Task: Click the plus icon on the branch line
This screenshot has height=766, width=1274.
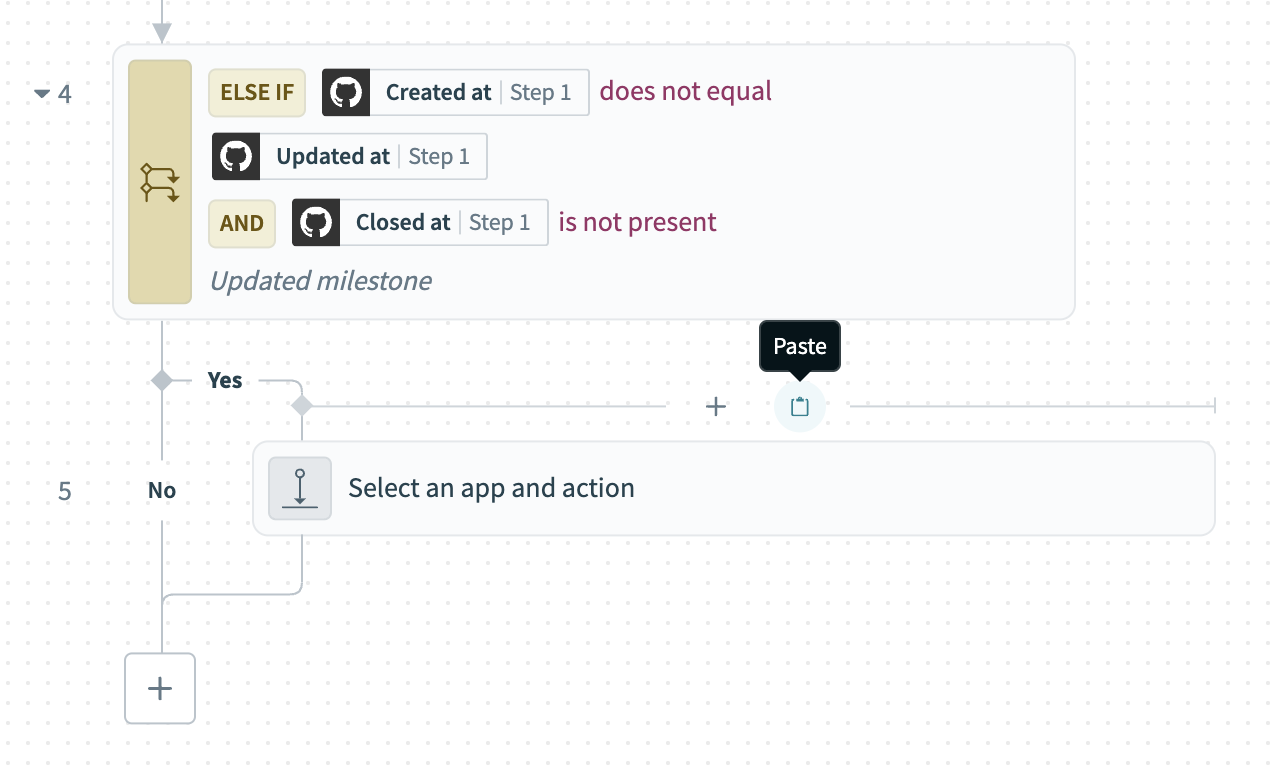Action: coord(715,406)
